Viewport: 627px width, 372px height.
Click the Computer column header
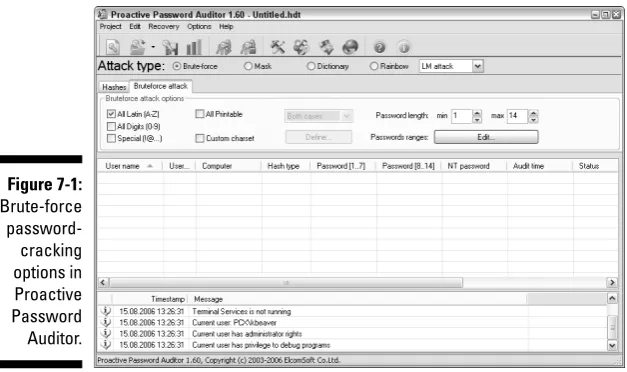(228, 166)
